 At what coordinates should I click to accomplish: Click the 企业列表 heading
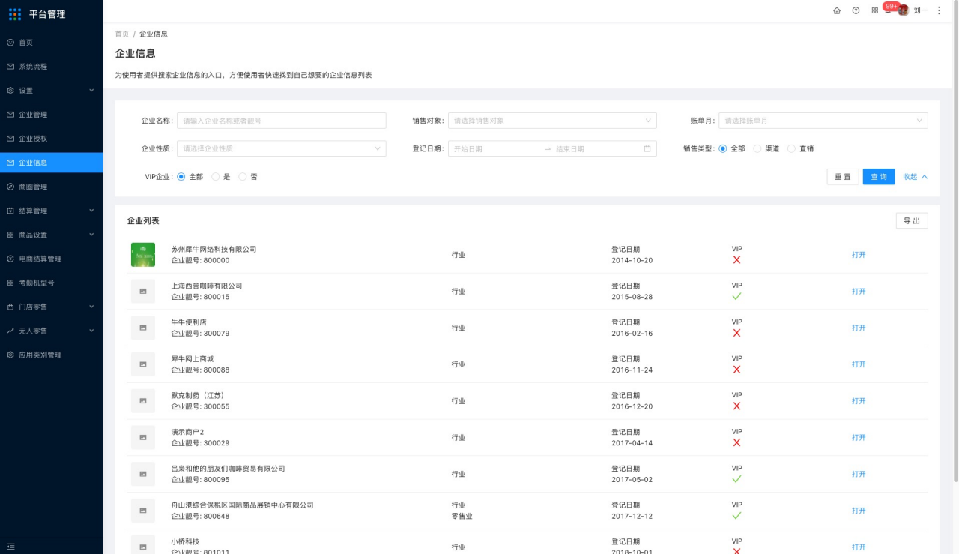tap(143, 221)
